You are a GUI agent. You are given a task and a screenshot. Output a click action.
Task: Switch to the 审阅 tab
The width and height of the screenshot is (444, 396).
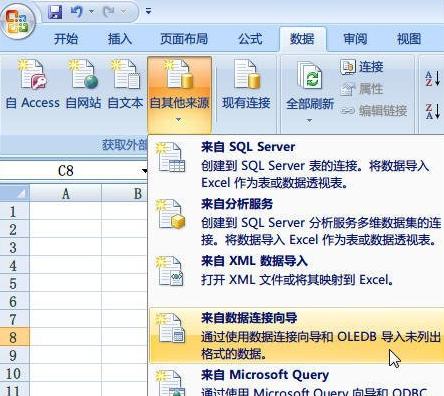coord(355,39)
